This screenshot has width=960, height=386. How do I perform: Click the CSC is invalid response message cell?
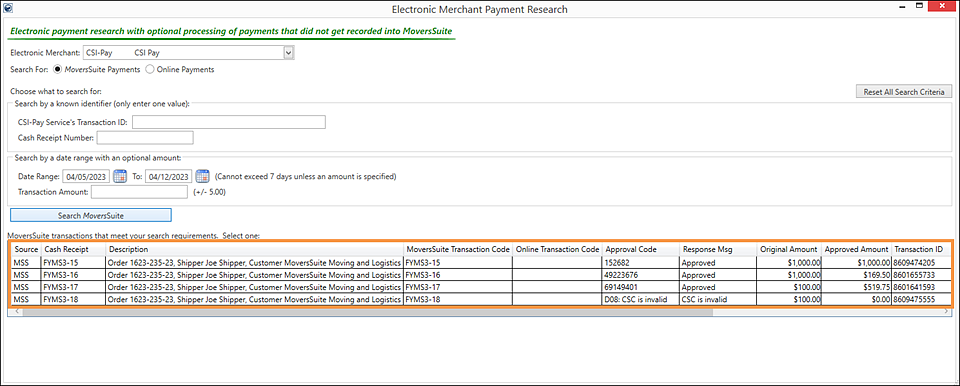click(718, 299)
